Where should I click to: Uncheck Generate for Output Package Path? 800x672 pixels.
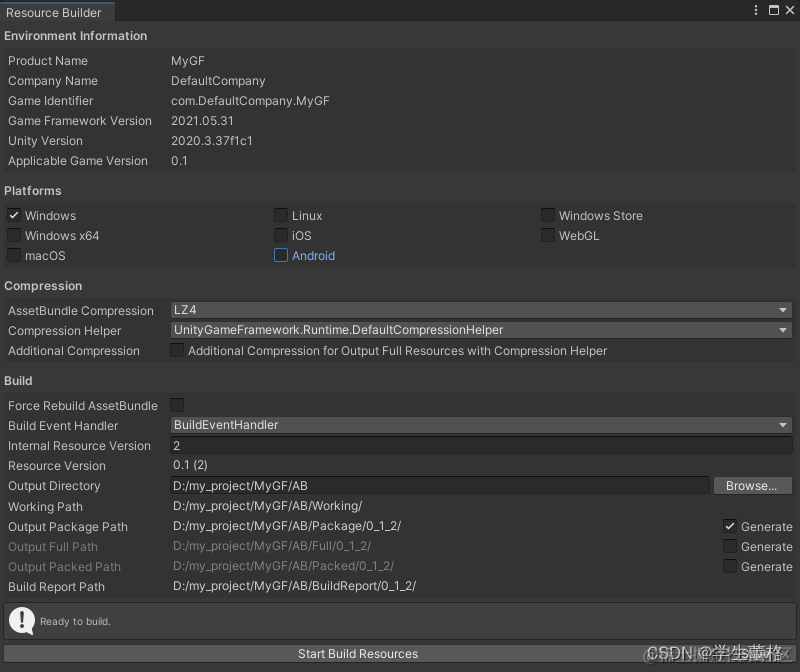pos(729,526)
